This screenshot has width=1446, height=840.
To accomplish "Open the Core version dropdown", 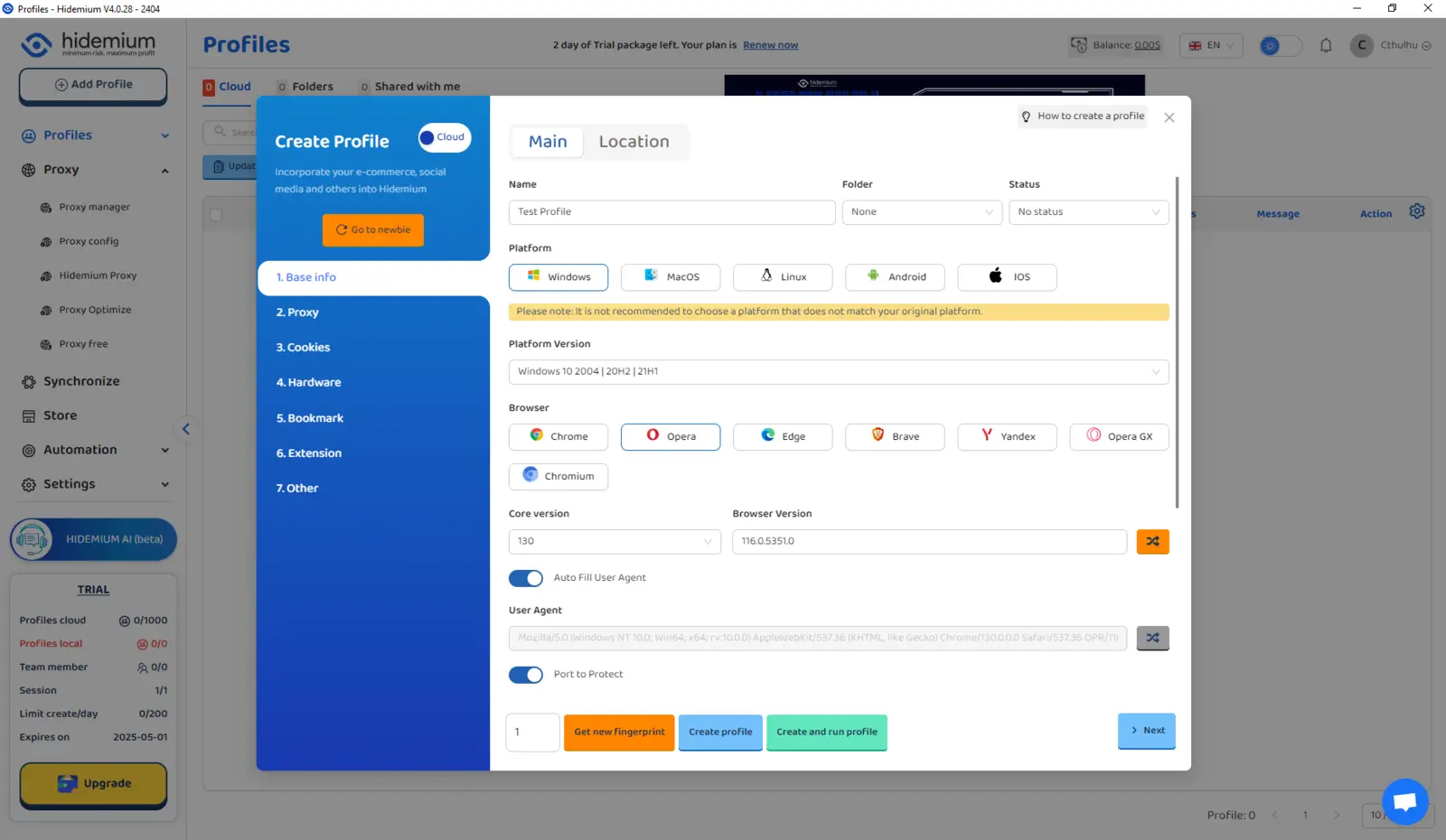I will point(615,541).
